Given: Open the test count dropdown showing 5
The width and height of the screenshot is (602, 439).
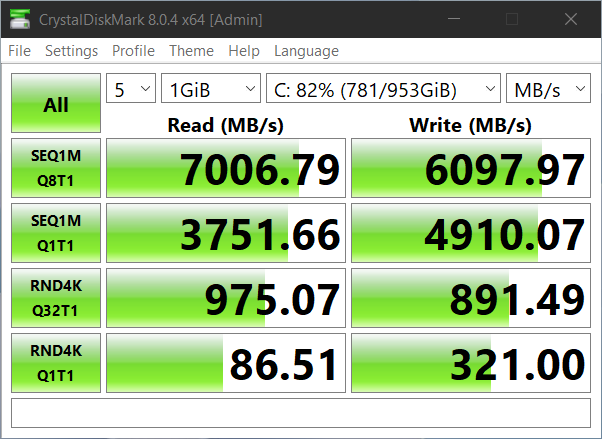Looking at the screenshot, I should [x=131, y=88].
